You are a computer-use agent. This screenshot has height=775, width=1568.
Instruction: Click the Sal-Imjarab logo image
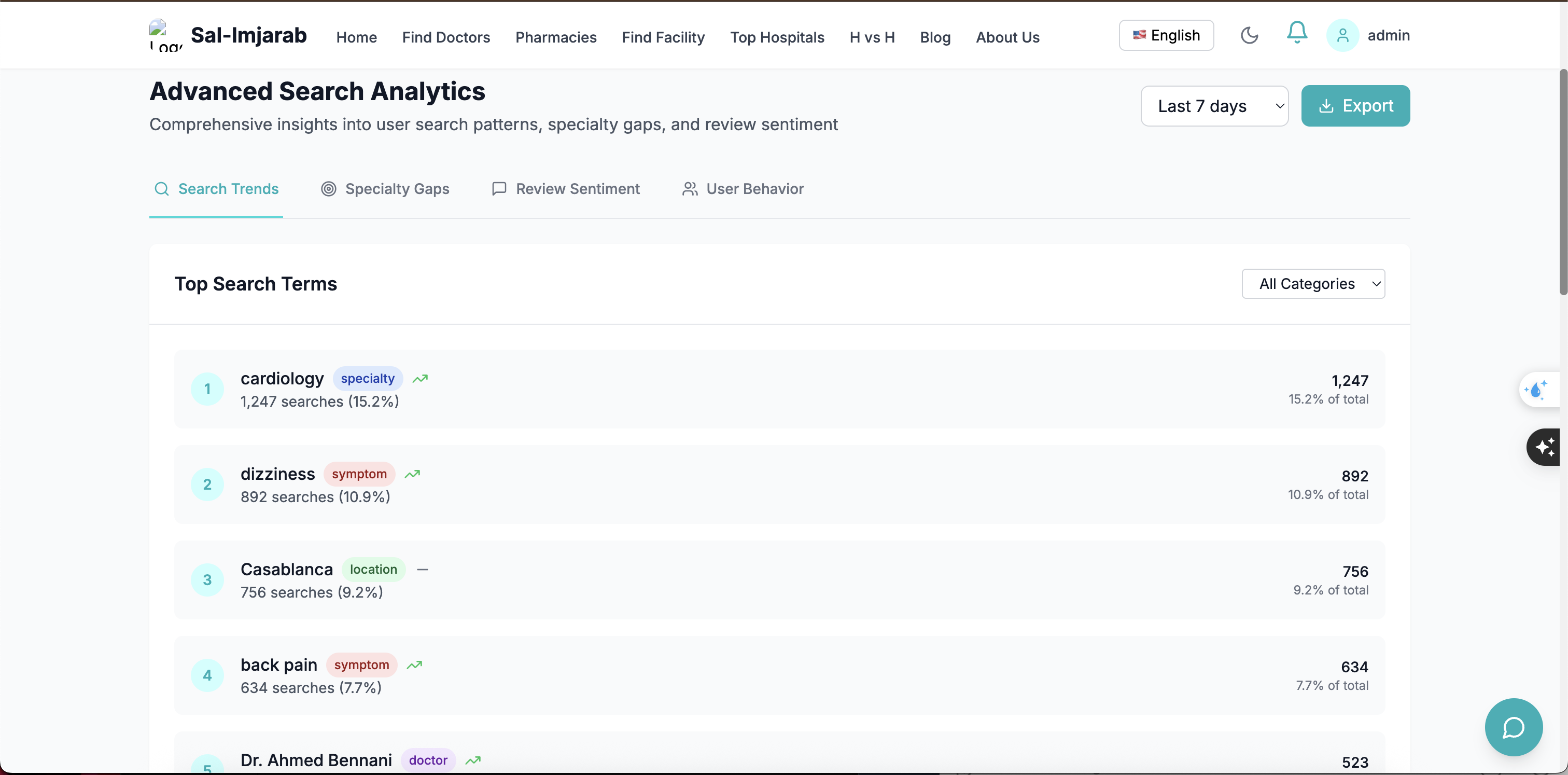pos(165,35)
